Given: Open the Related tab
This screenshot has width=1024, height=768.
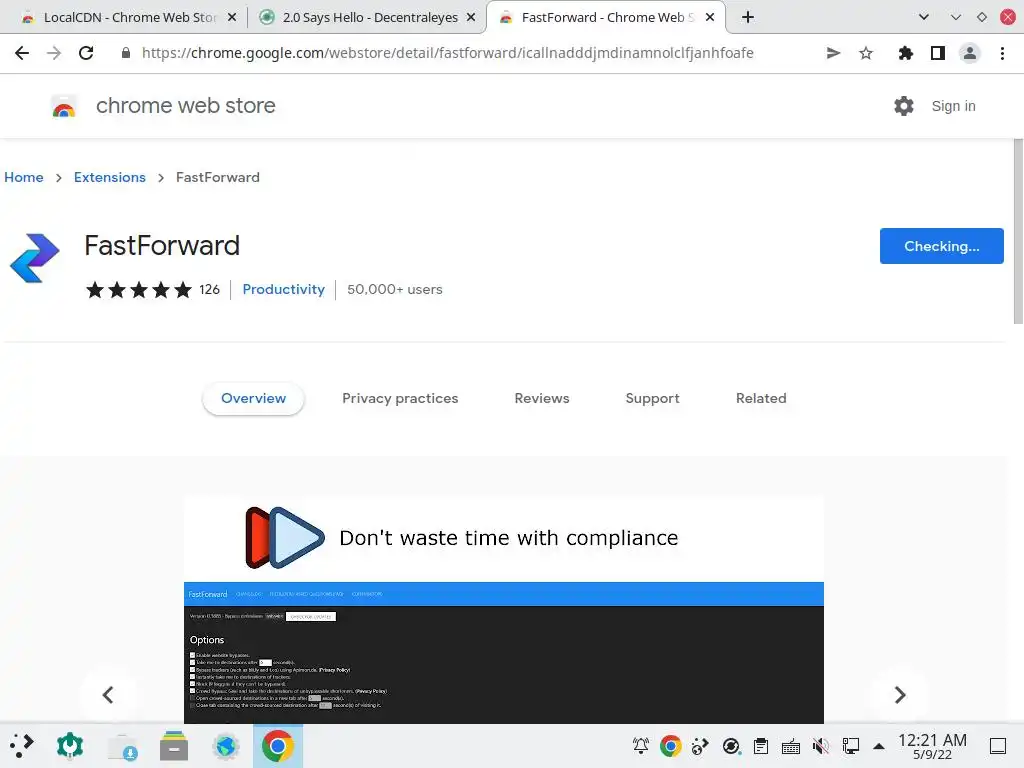Looking at the screenshot, I should click(x=761, y=398).
